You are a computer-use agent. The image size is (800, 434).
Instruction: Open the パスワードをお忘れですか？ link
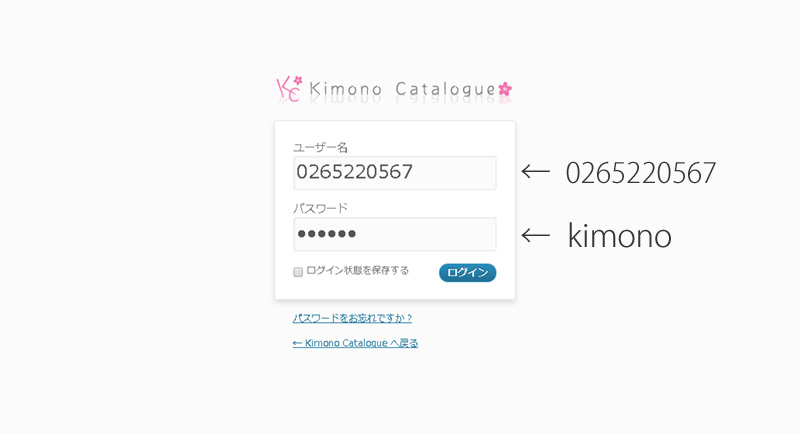(x=352, y=318)
